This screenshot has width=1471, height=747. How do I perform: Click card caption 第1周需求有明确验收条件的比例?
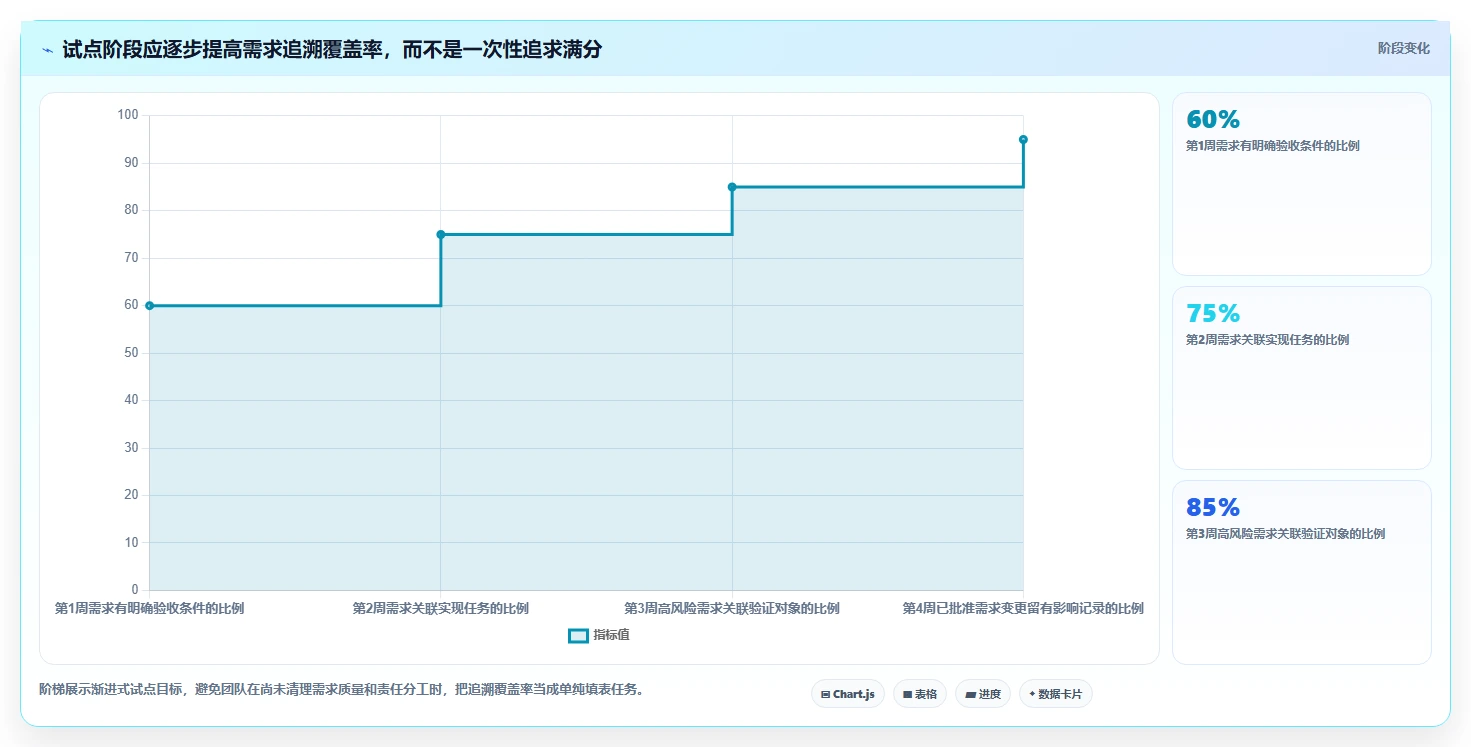point(1272,146)
